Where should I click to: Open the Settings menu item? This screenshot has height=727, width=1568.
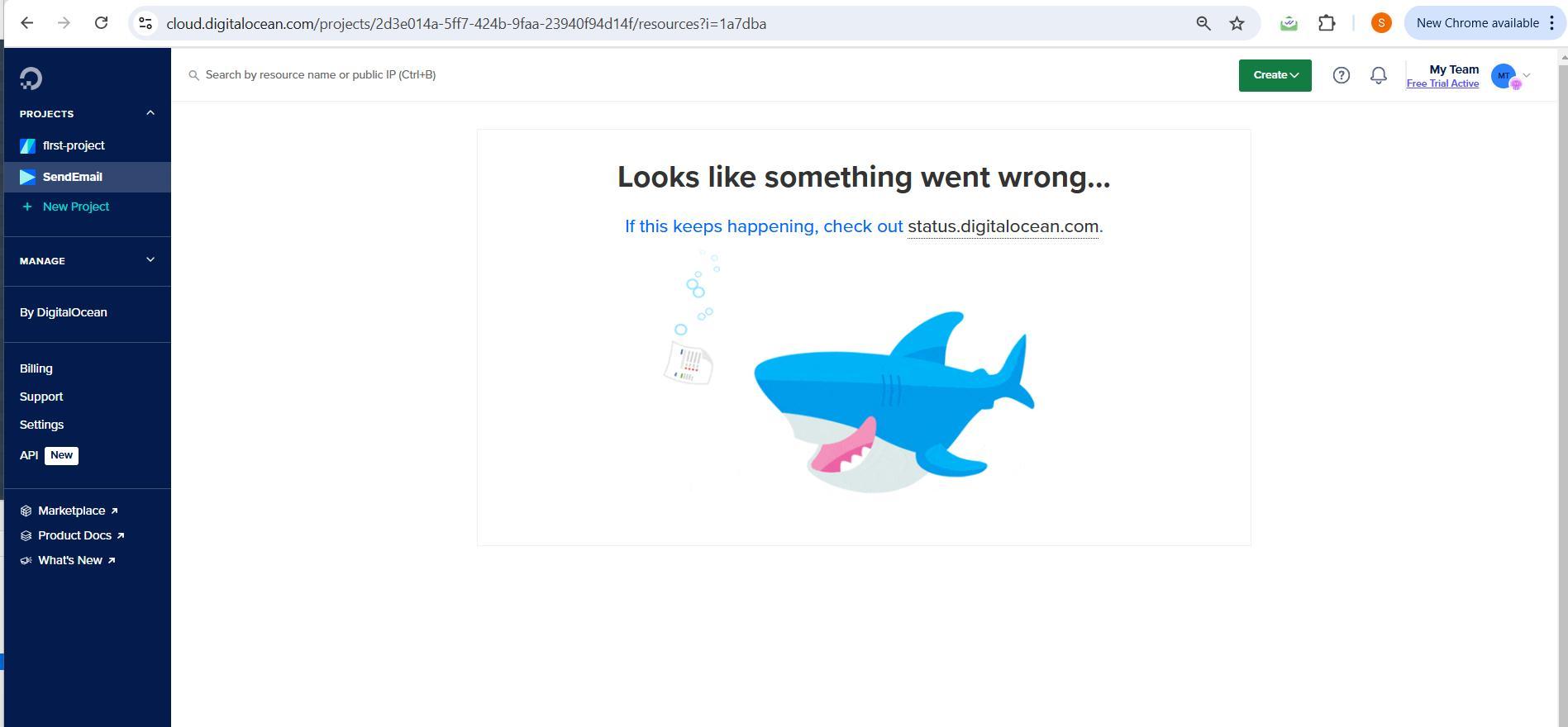click(41, 425)
